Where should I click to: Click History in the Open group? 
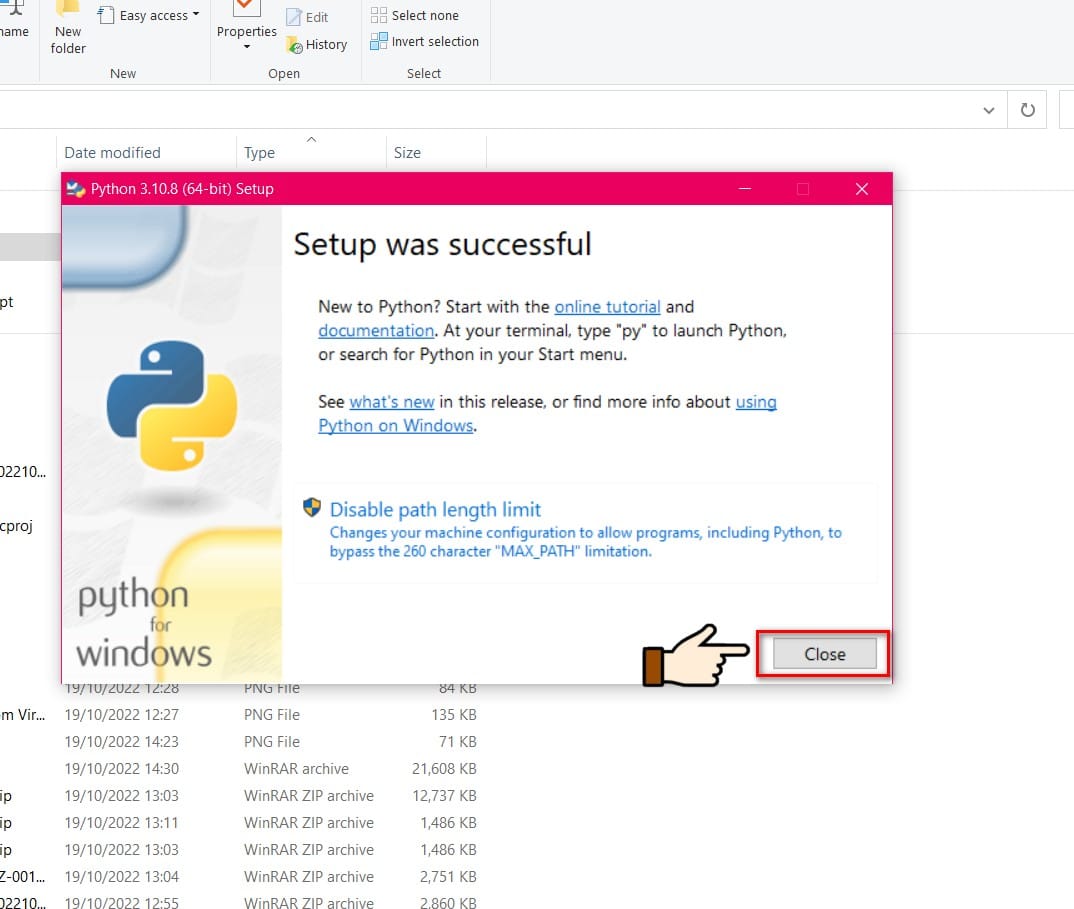[316, 45]
